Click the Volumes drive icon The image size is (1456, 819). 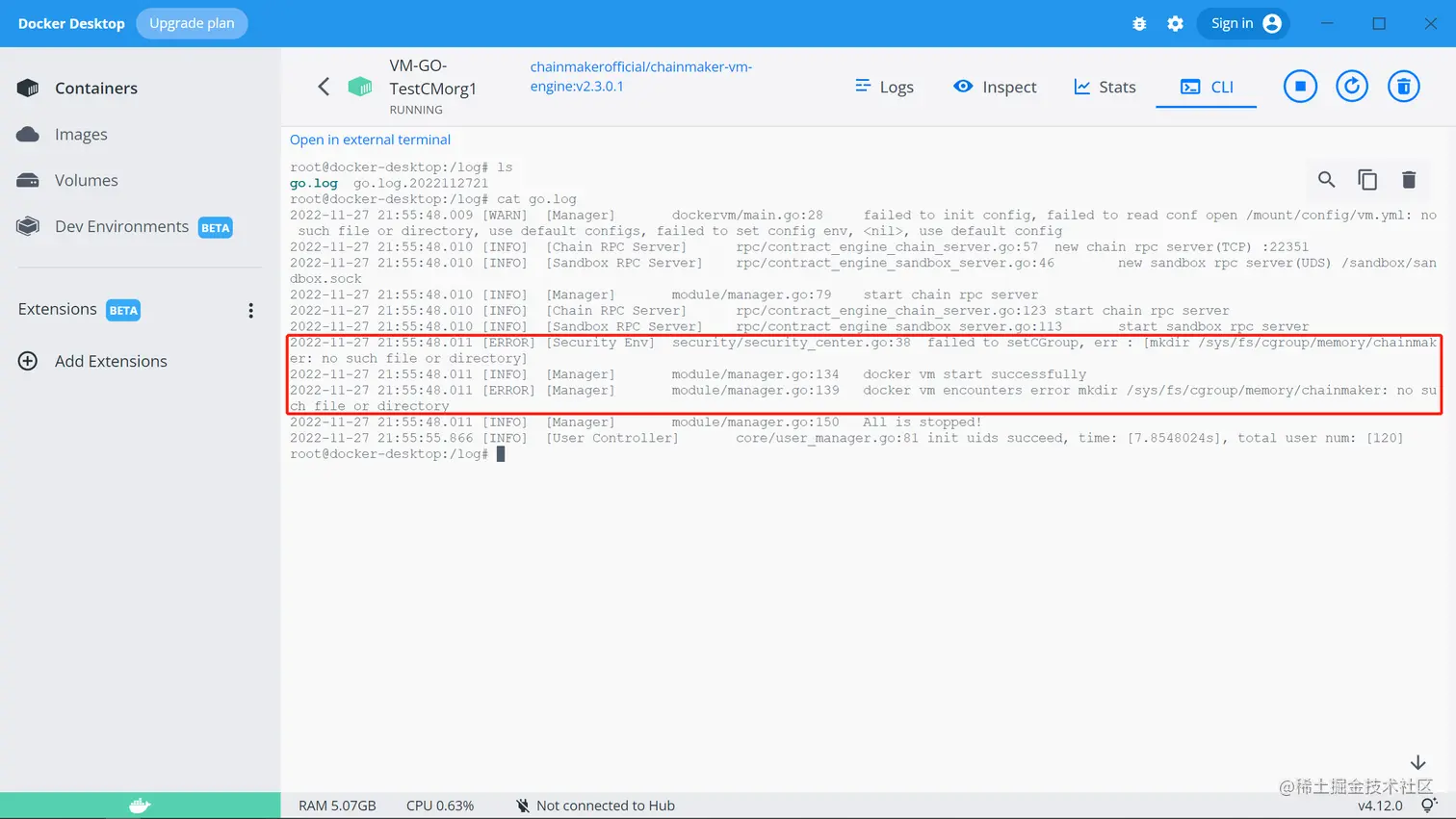[x=28, y=180]
